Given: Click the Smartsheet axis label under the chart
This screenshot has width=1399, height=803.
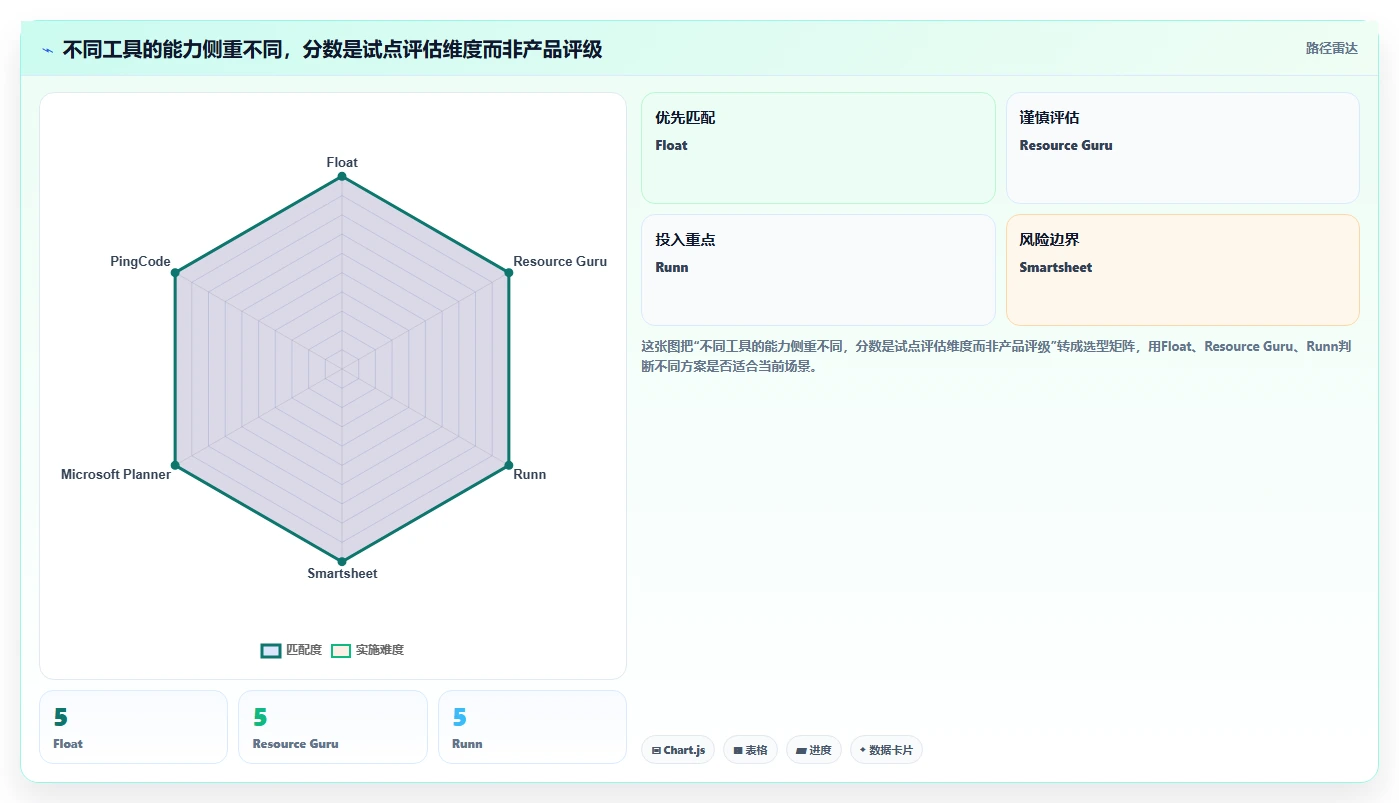Looking at the screenshot, I should coord(342,573).
